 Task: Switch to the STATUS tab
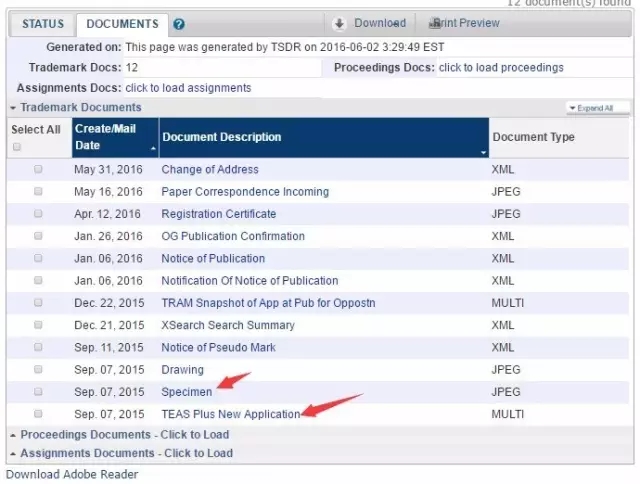click(x=43, y=24)
